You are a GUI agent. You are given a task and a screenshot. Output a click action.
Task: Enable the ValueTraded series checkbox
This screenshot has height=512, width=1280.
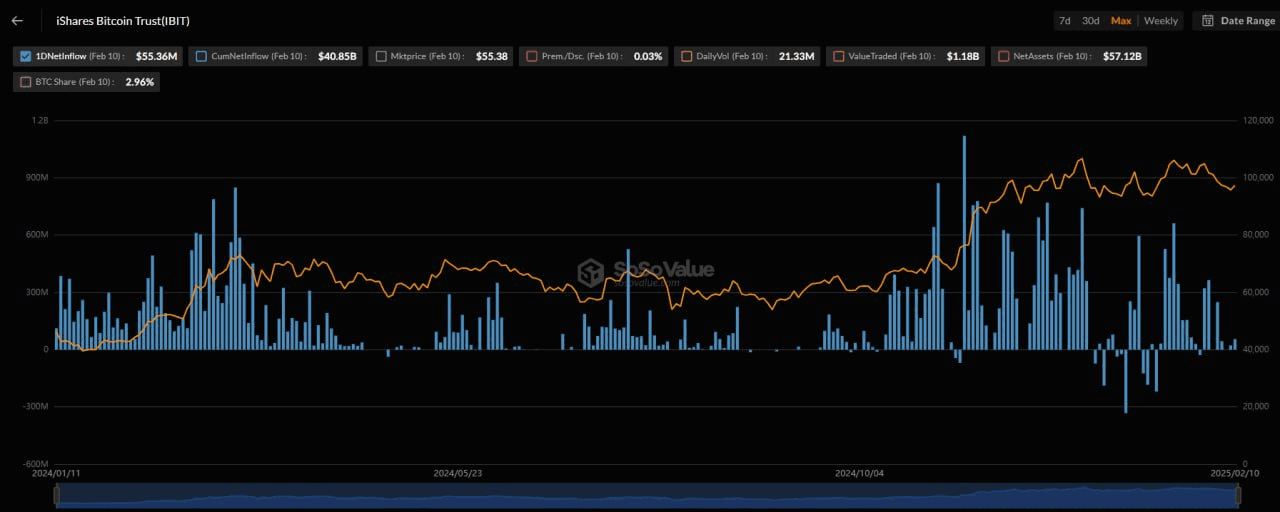[x=838, y=56]
